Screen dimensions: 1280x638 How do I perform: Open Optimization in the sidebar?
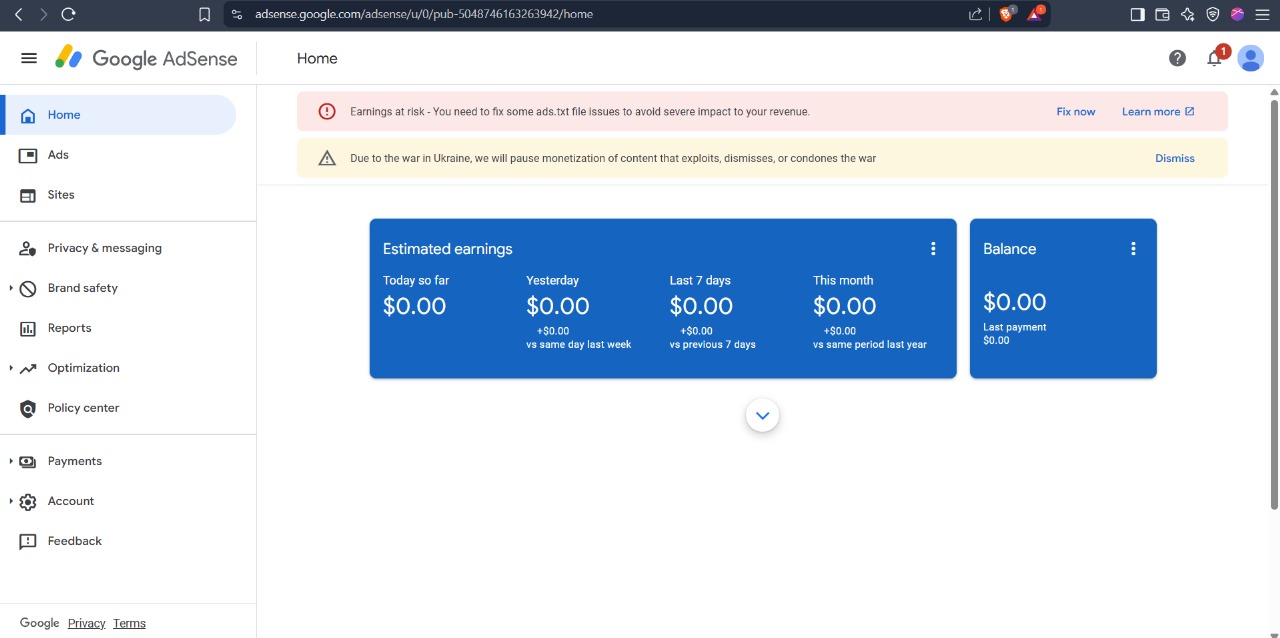click(118, 368)
